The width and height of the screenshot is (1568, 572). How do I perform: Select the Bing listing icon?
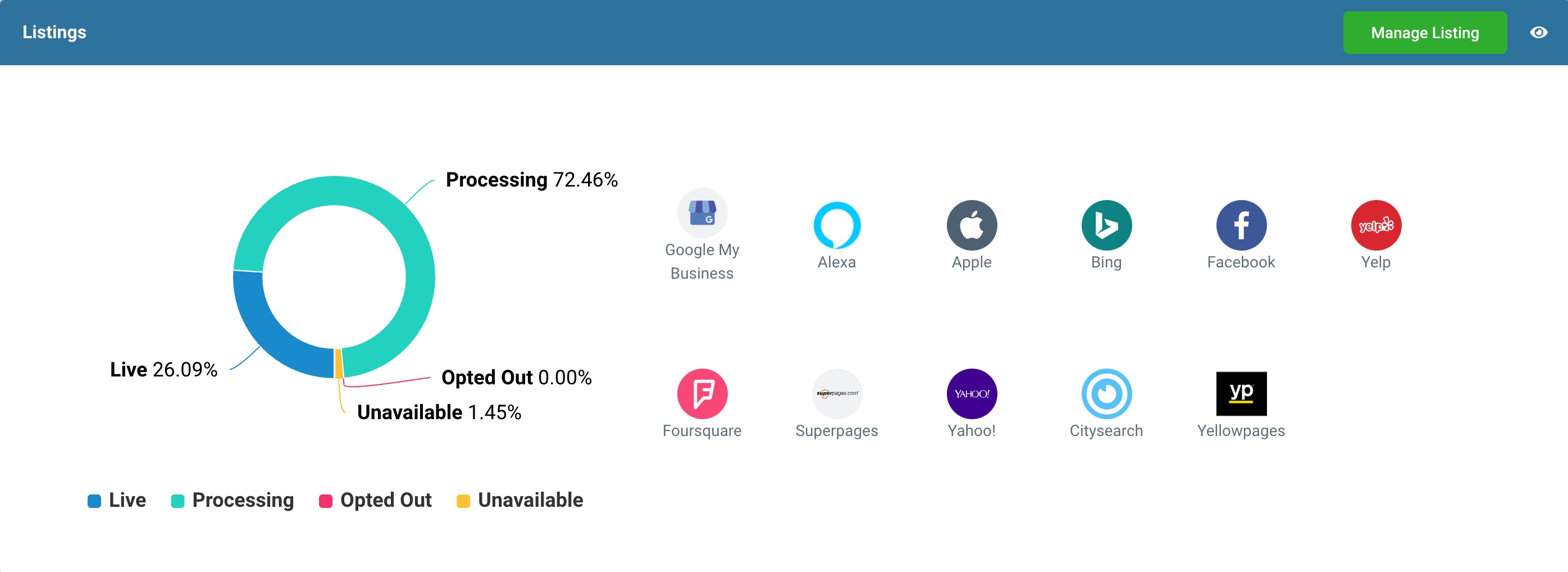[x=1106, y=225]
